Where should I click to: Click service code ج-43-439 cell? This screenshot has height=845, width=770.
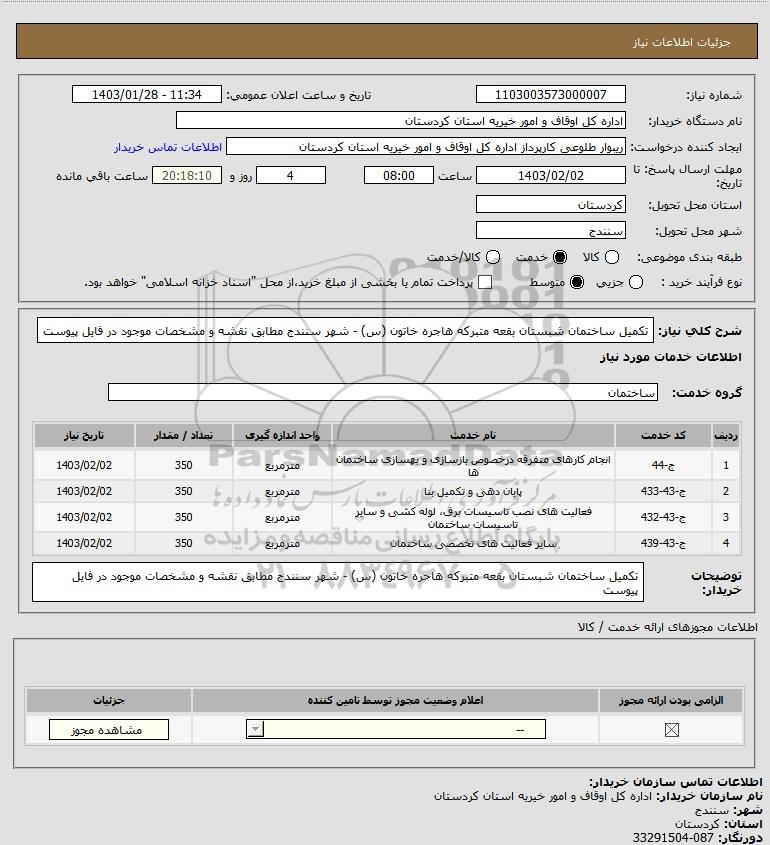[x=663, y=543]
